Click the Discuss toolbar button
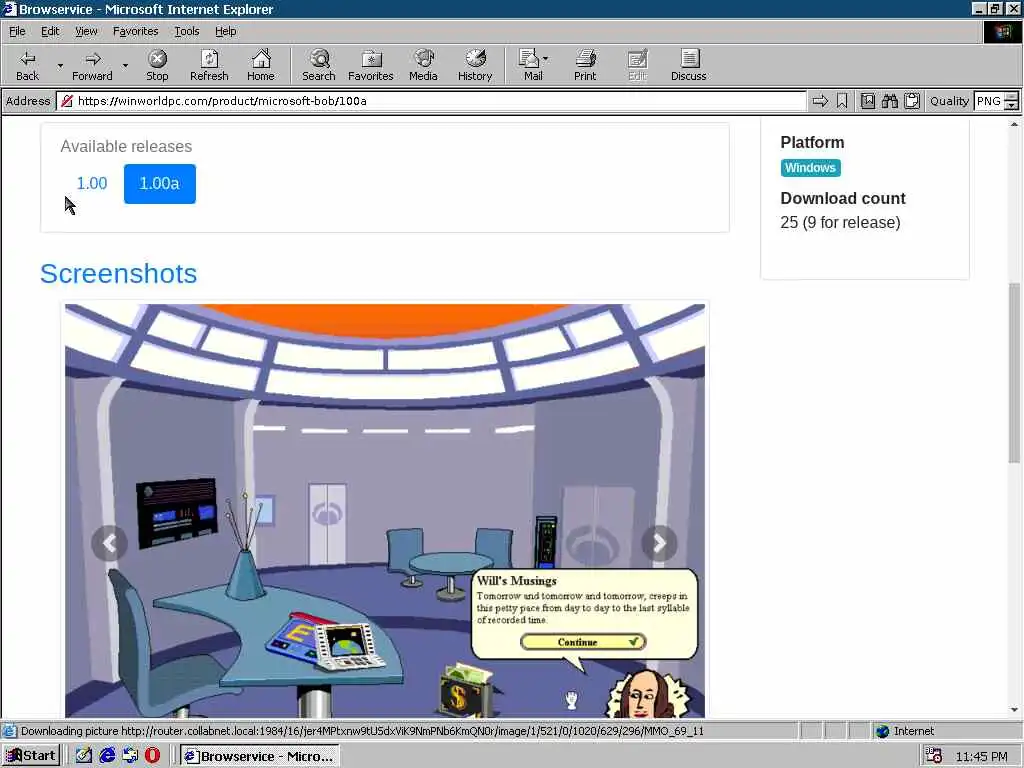Screen dimensions: 1024x768 [x=688, y=65]
